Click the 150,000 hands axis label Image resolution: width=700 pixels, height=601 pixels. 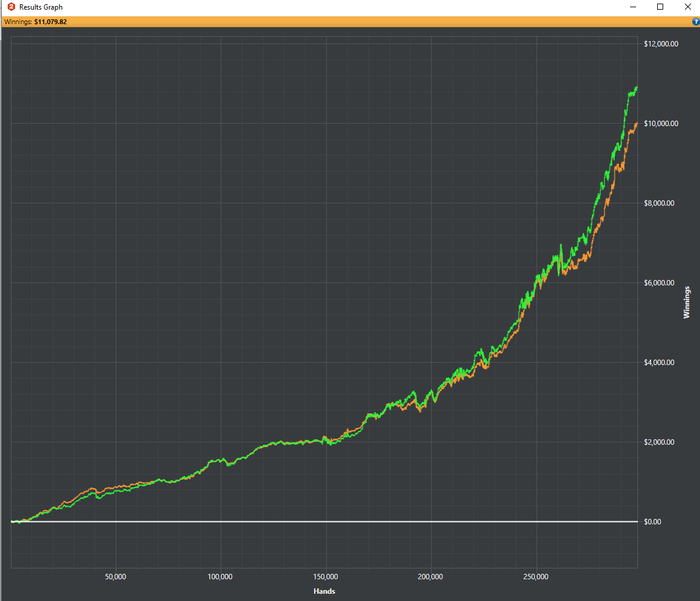pyautogui.click(x=325, y=576)
